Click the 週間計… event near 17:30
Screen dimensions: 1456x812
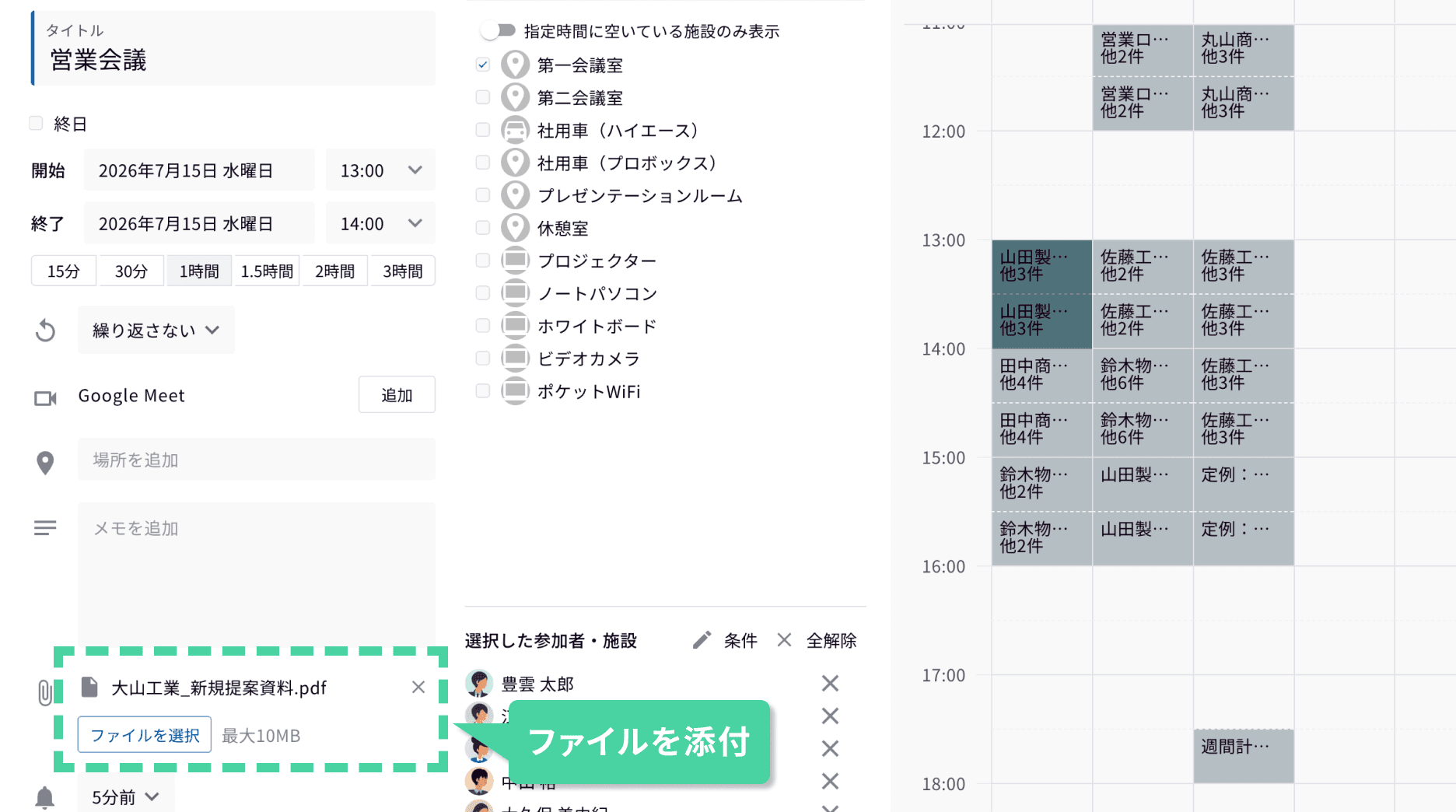[1244, 755]
